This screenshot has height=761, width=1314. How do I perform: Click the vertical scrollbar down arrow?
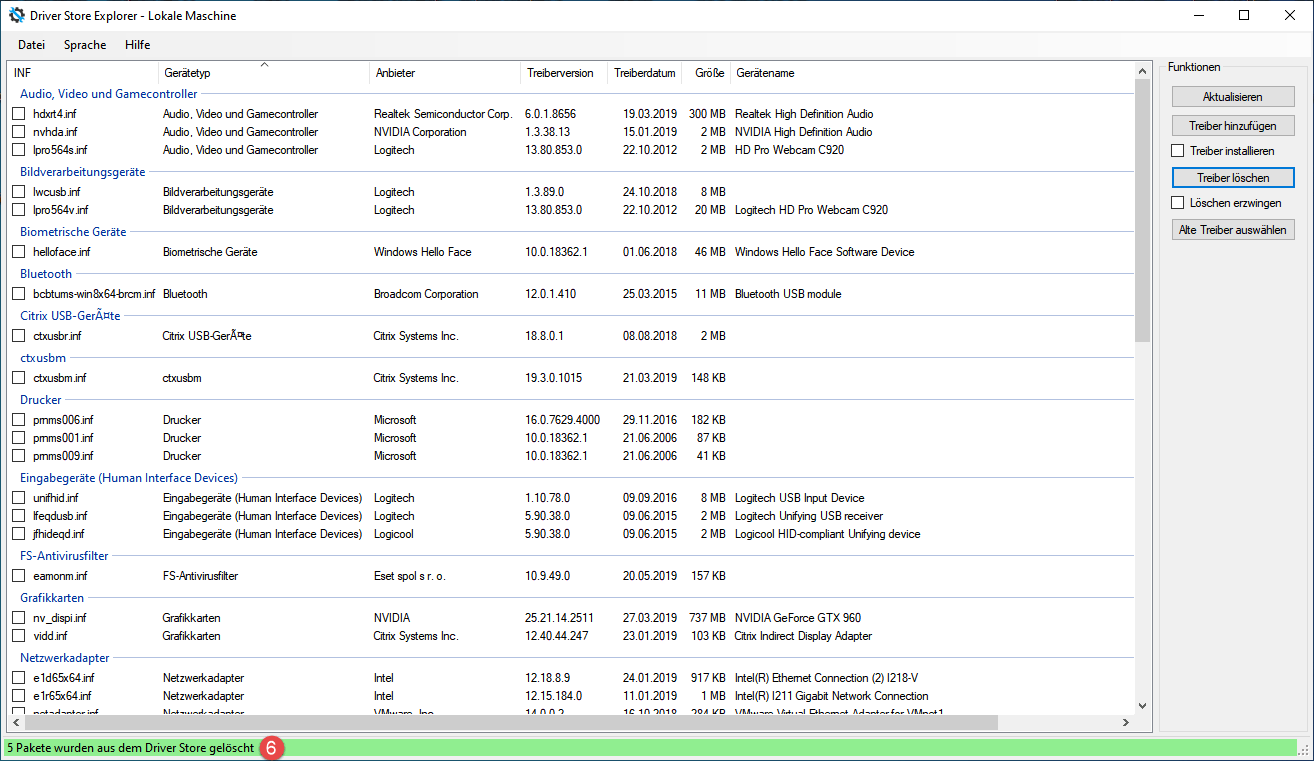tap(1142, 705)
